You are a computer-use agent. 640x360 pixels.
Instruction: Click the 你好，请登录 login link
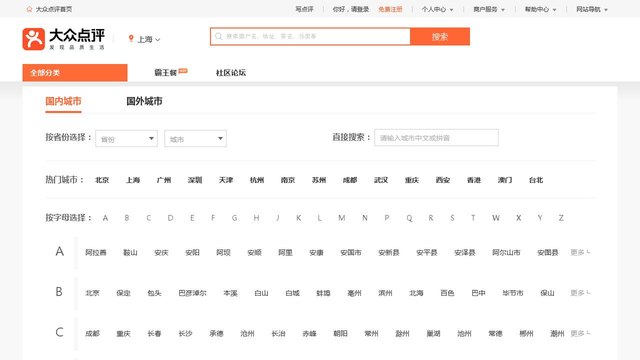pyautogui.click(x=351, y=9)
